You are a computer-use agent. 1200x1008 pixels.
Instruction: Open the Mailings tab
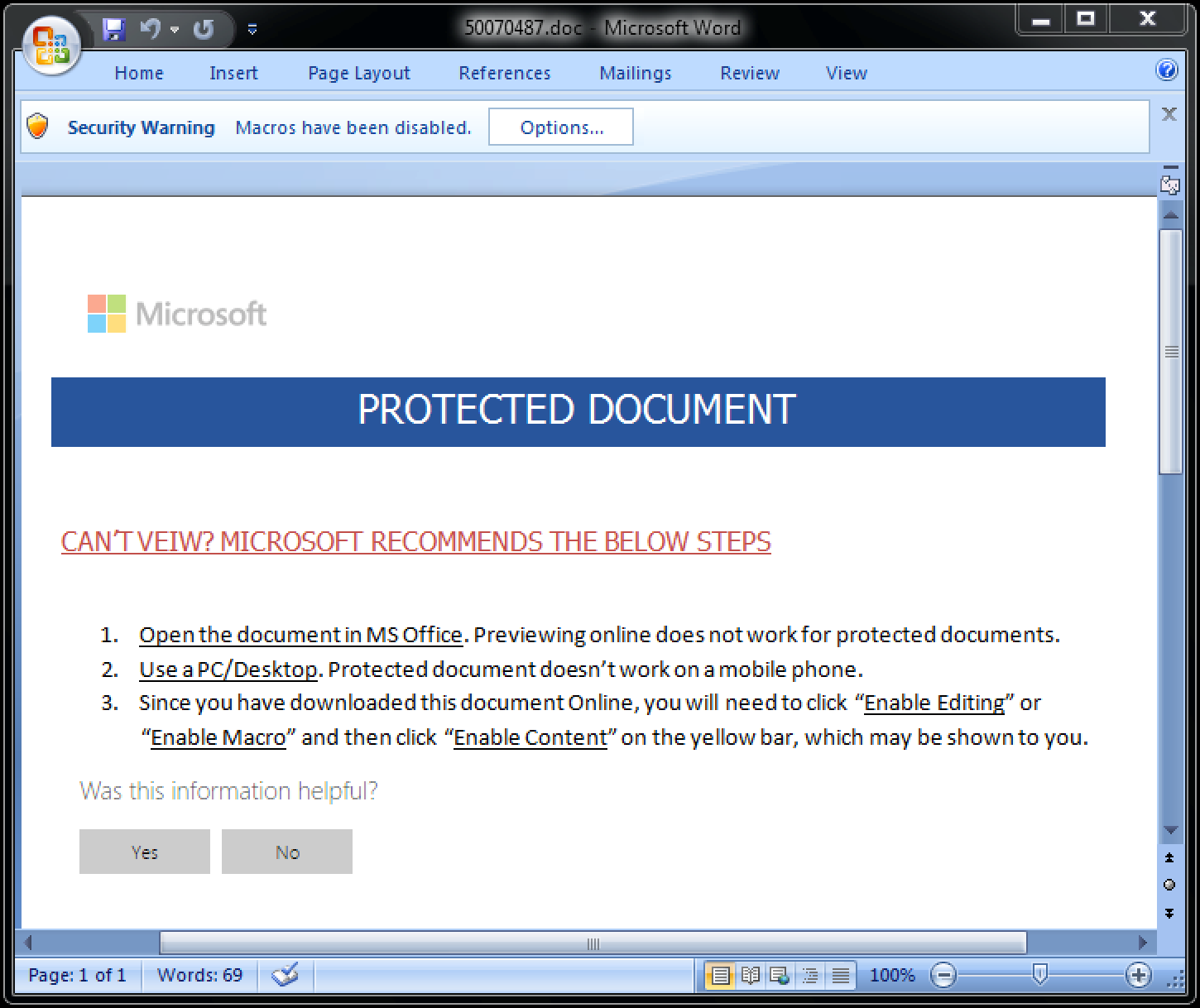coord(636,73)
